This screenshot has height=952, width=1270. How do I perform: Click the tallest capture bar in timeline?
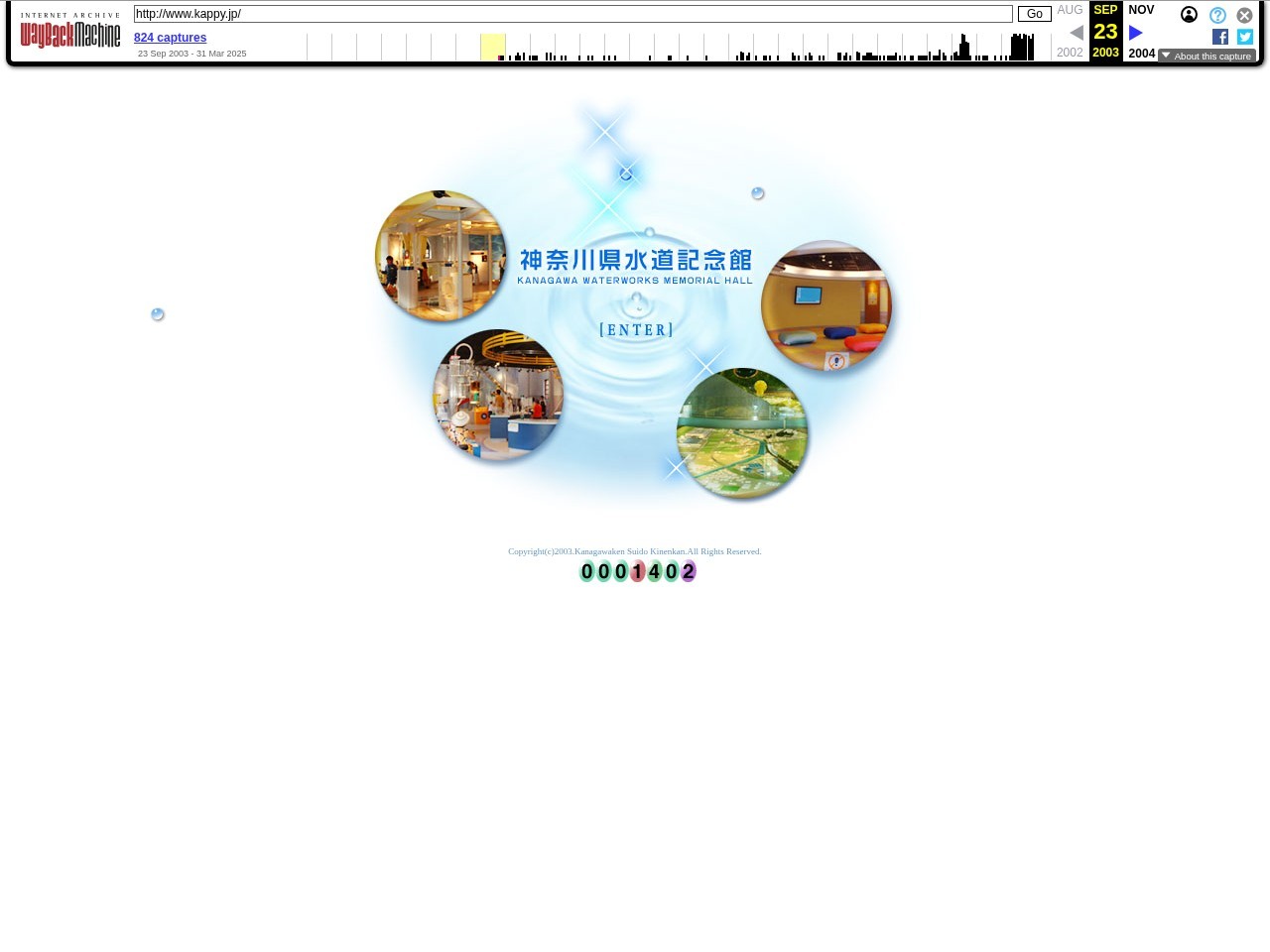962,47
